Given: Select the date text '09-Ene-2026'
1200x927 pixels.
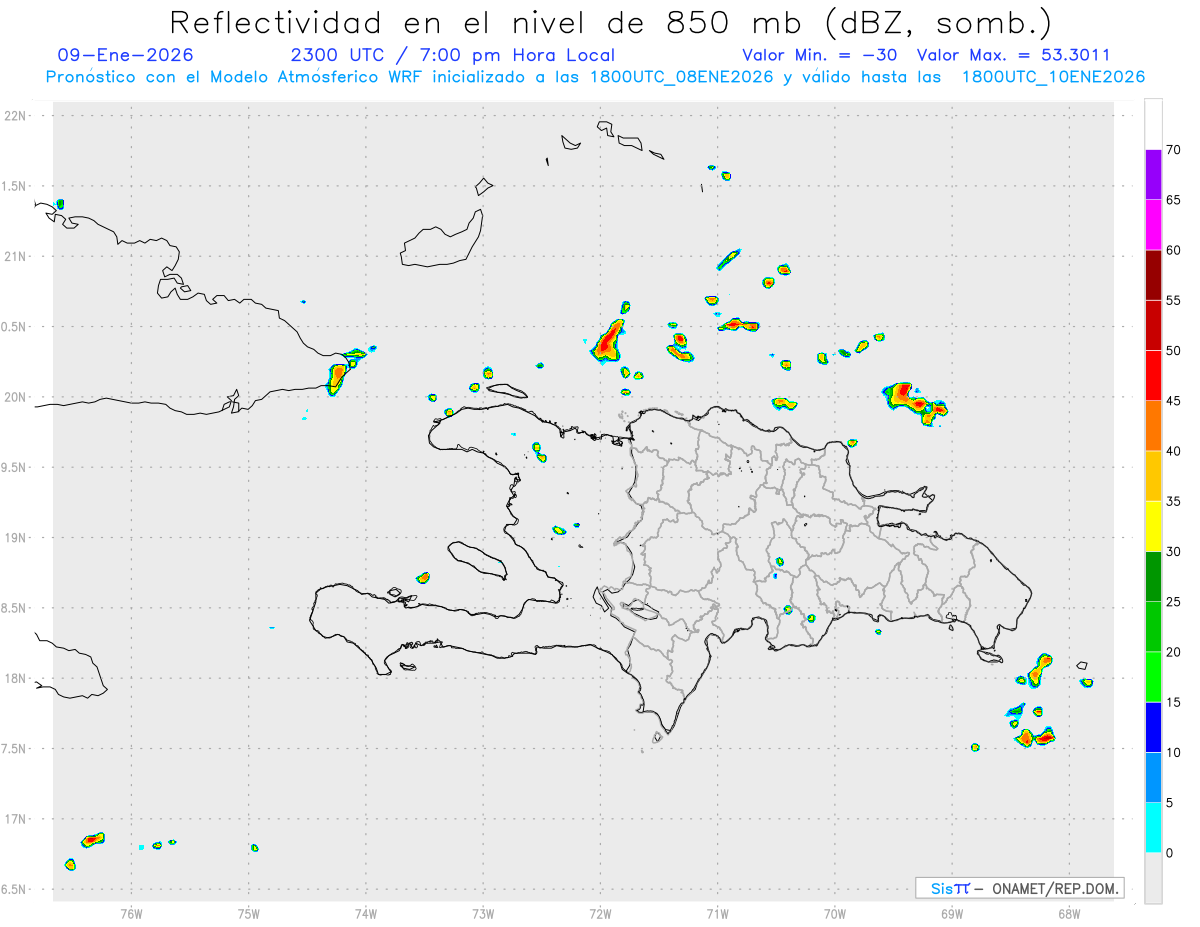Looking at the screenshot, I should 126,55.
